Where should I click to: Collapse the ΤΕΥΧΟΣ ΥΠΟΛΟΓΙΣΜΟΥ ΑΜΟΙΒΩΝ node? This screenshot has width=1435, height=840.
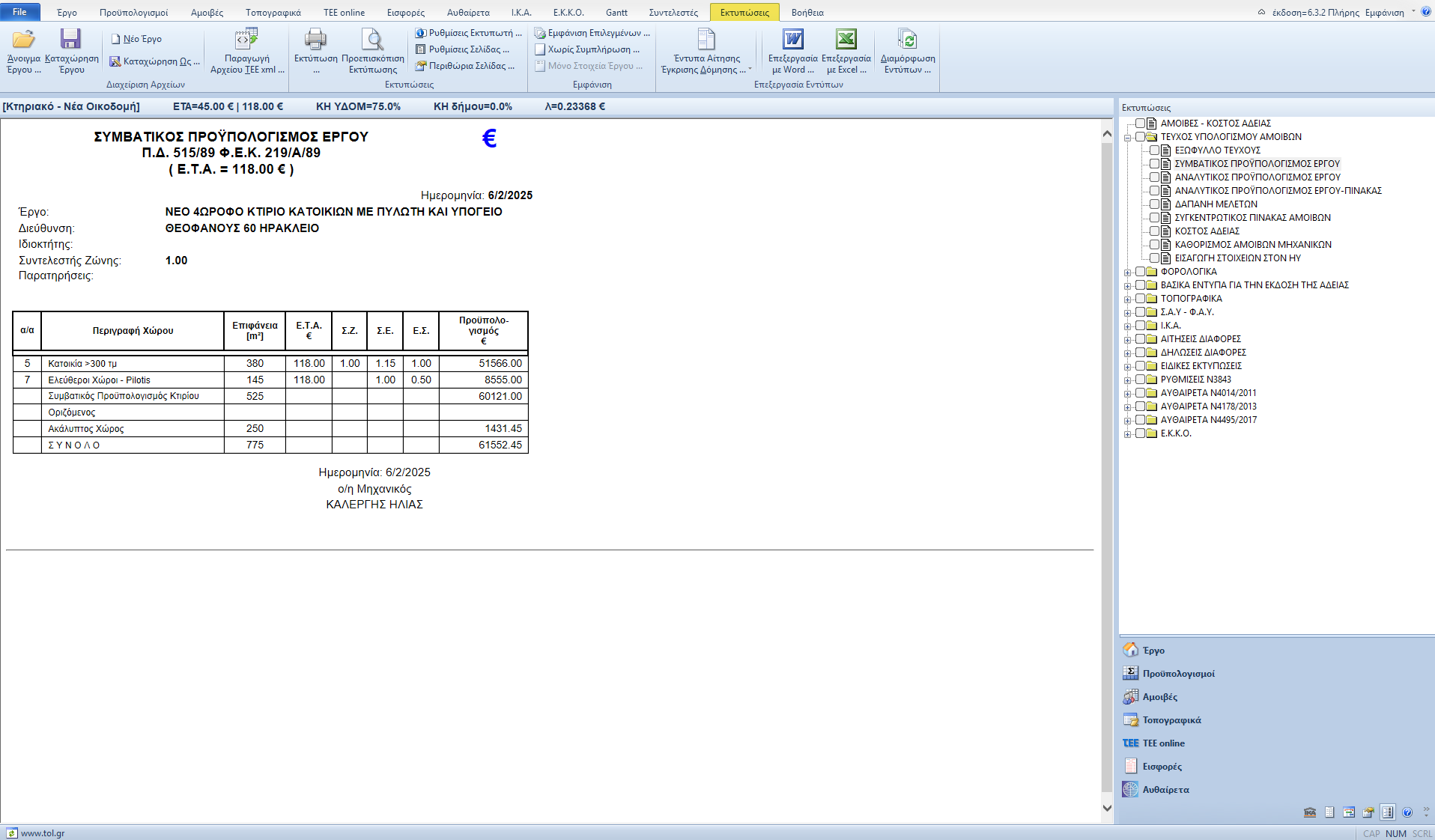1127,138
